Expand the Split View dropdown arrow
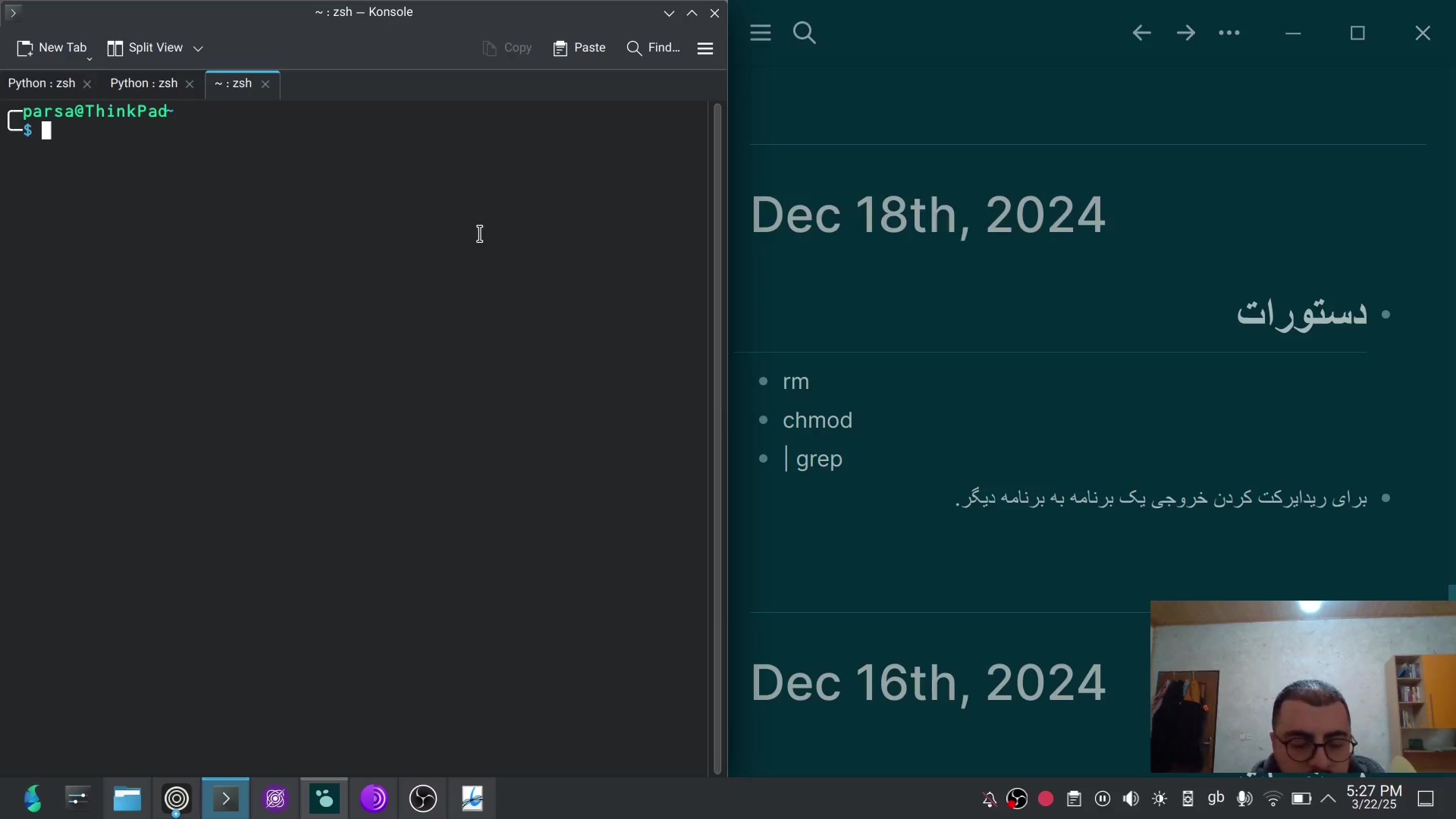1456x819 pixels. pyautogui.click(x=199, y=49)
